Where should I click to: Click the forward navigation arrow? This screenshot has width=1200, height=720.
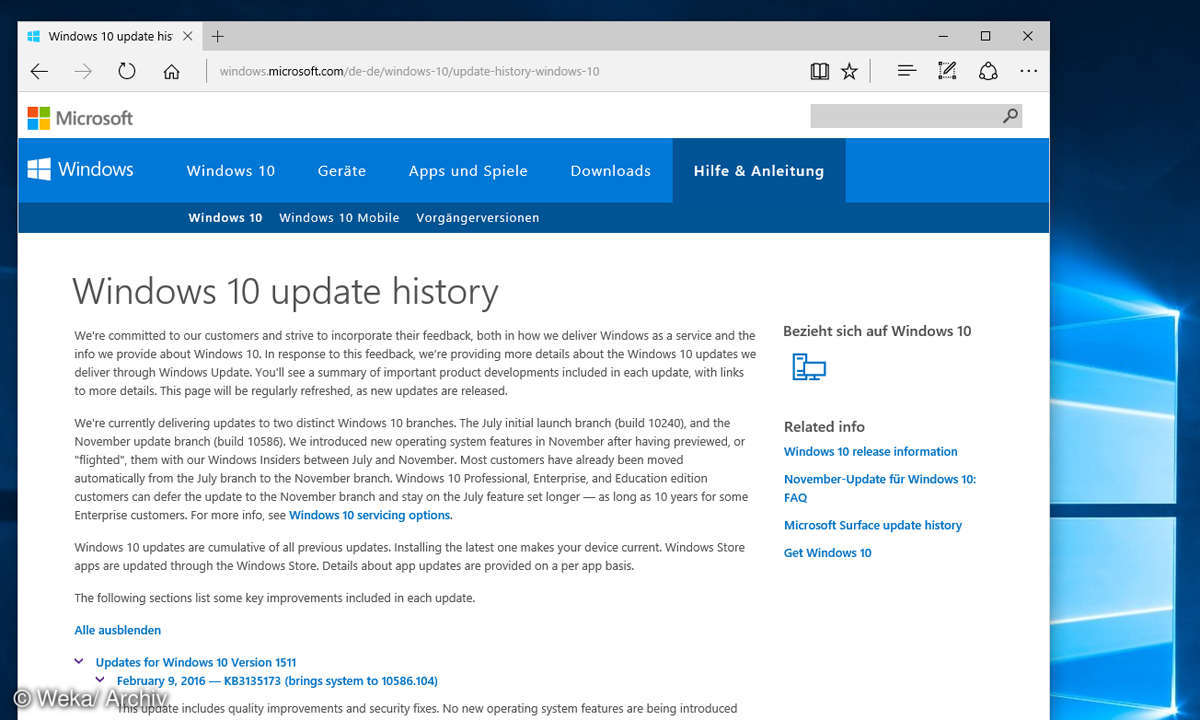click(83, 71)
